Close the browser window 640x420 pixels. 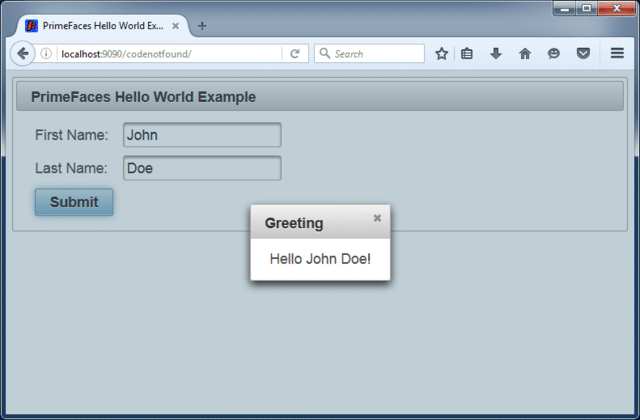coord(616,8)
